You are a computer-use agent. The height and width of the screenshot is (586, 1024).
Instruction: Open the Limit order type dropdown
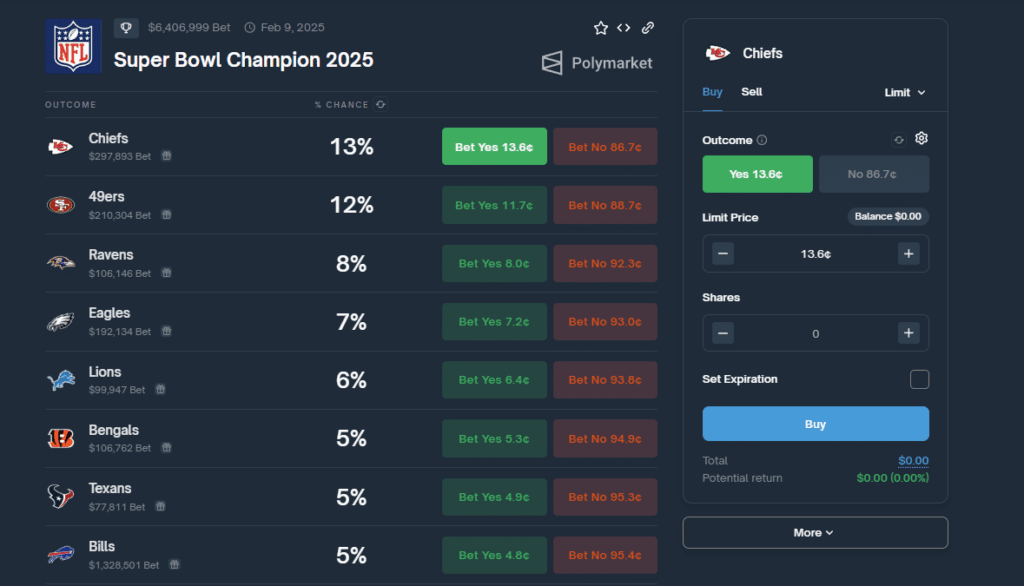[904, 92]
